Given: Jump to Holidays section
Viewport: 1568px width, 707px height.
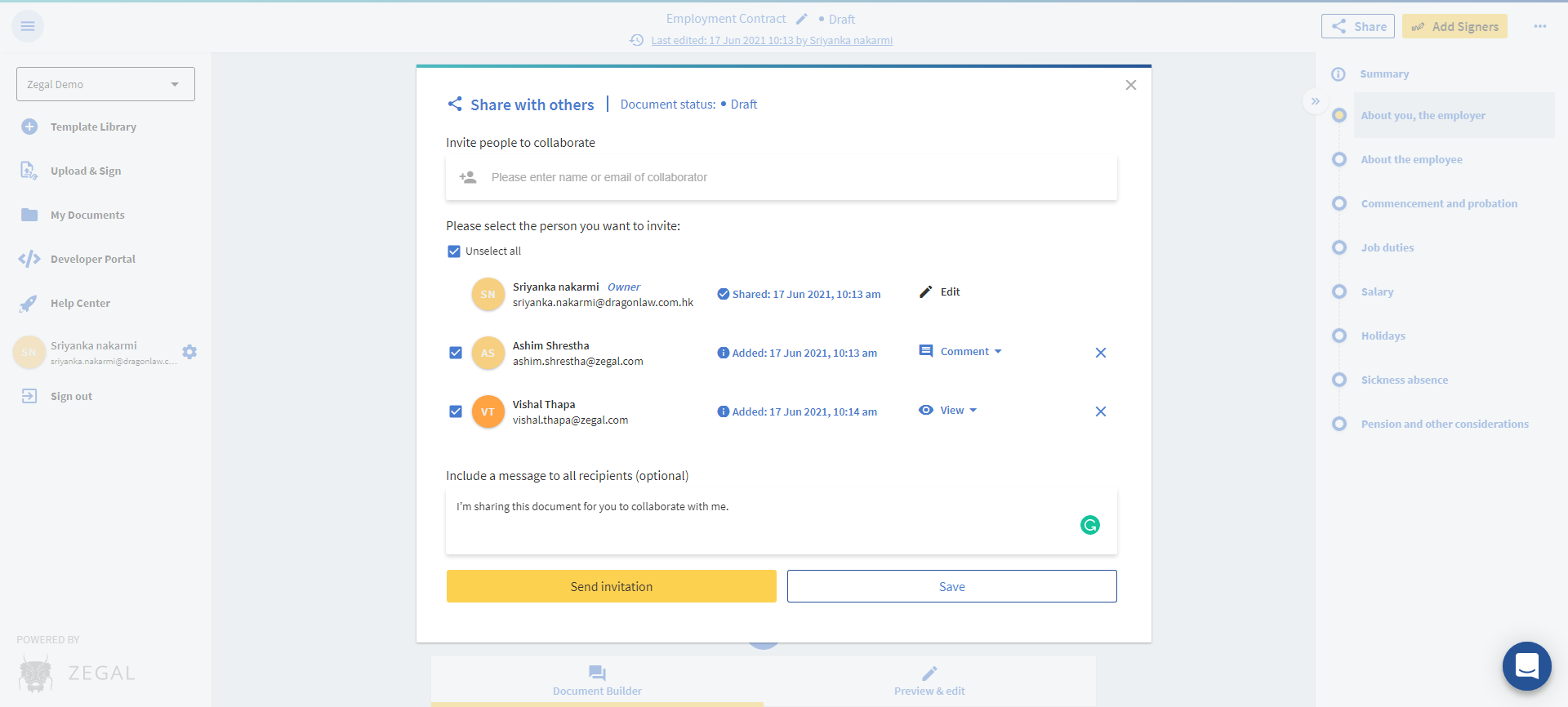Looking at the screenshot, I should coord(1383,336).
